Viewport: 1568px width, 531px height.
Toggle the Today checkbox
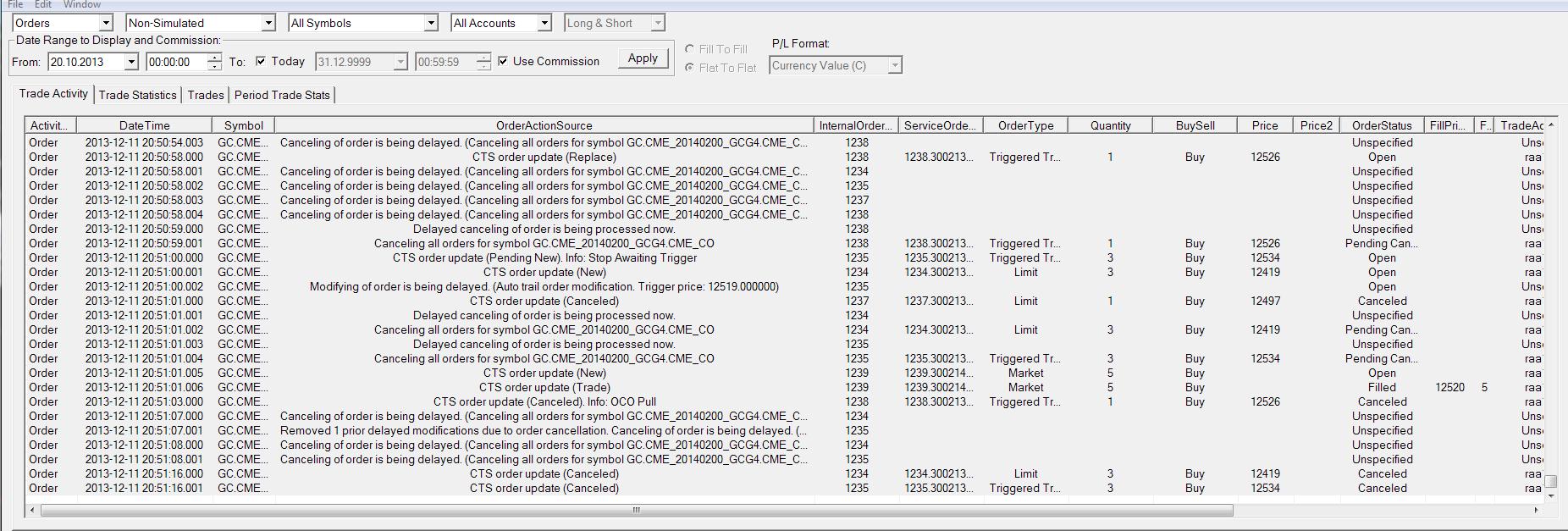pos(261,61)
